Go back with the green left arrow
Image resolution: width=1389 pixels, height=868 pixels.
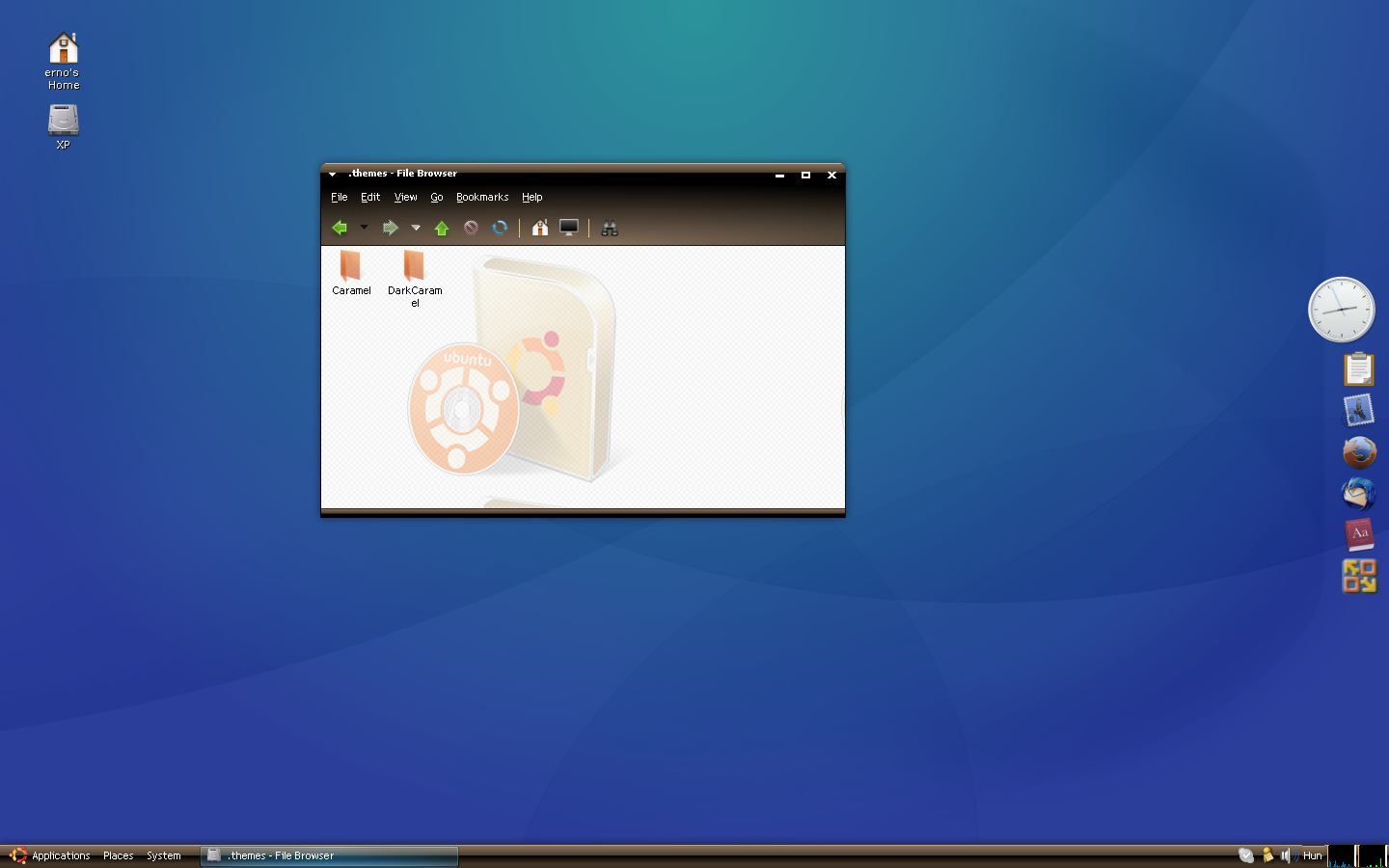pos(340,228)
